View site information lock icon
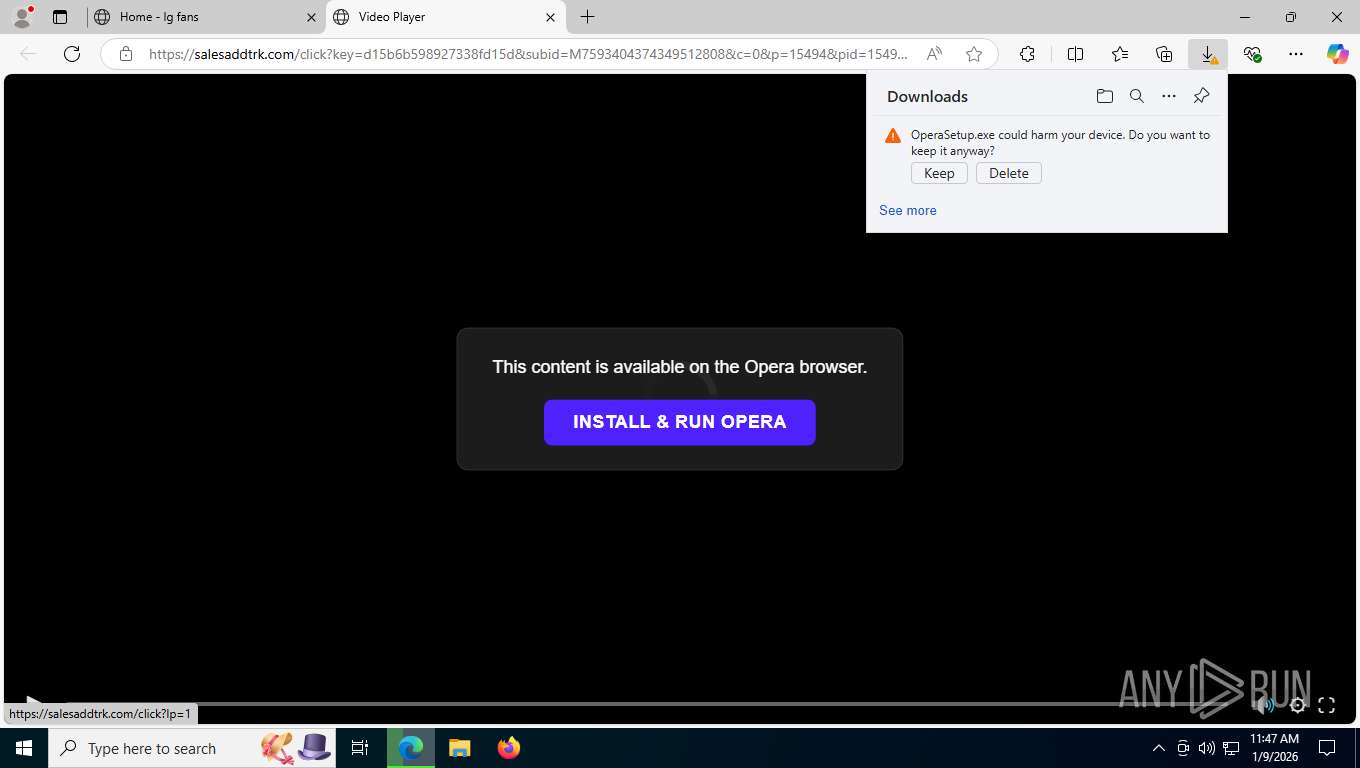The image size is (1360, 768). 126,54
